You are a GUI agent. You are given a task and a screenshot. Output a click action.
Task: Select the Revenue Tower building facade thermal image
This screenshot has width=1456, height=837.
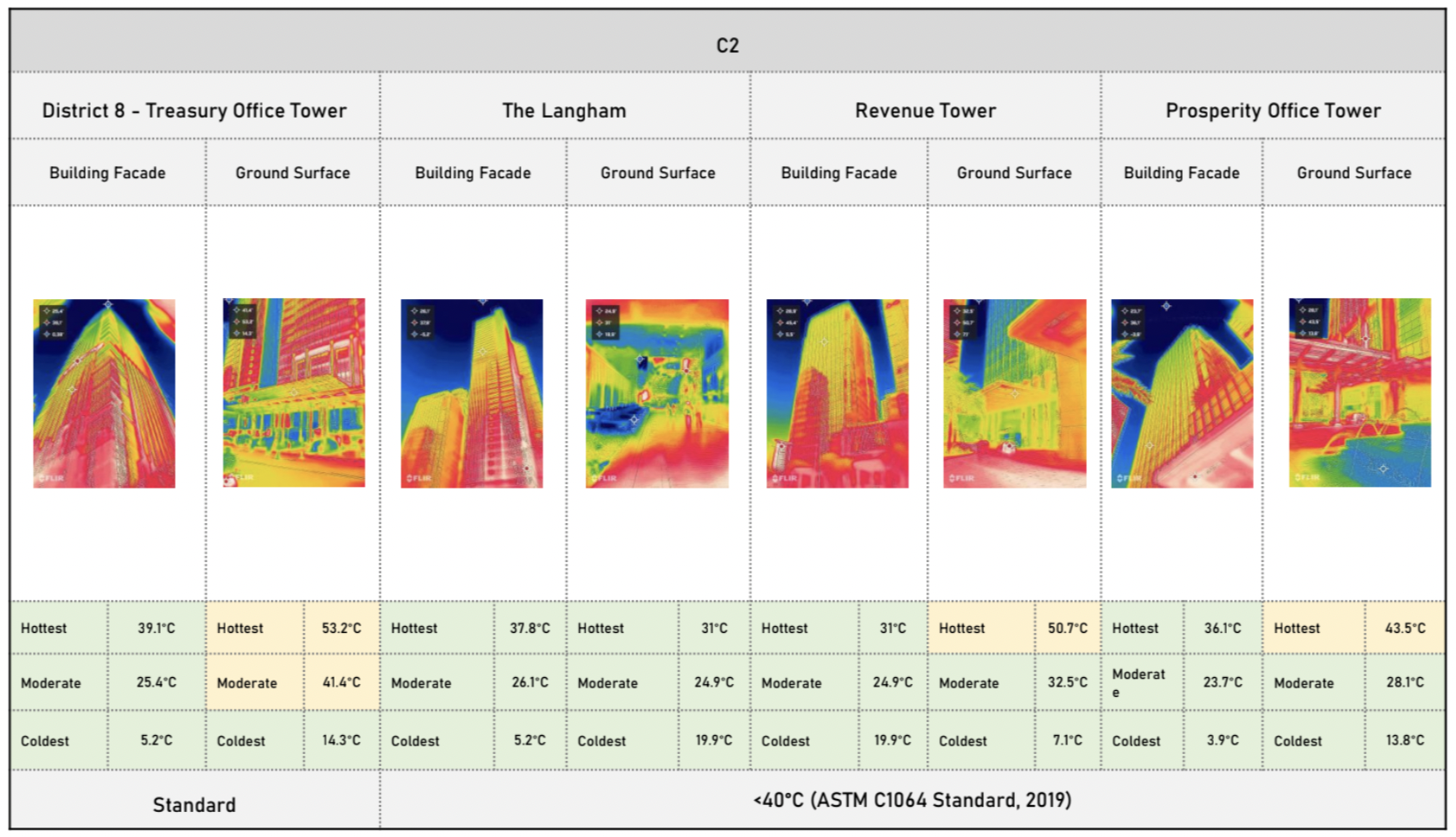pyautogui.click(x=837, y=393)
